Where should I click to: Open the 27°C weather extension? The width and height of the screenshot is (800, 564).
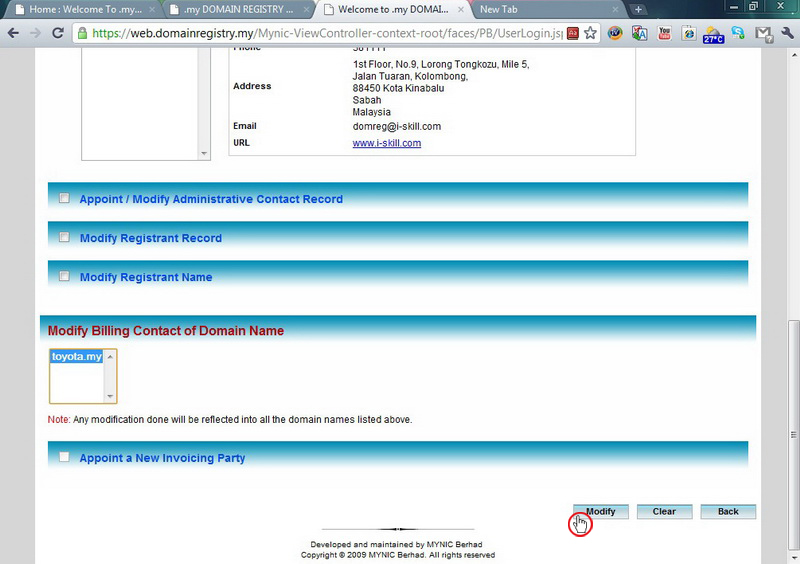coord(713,35)
